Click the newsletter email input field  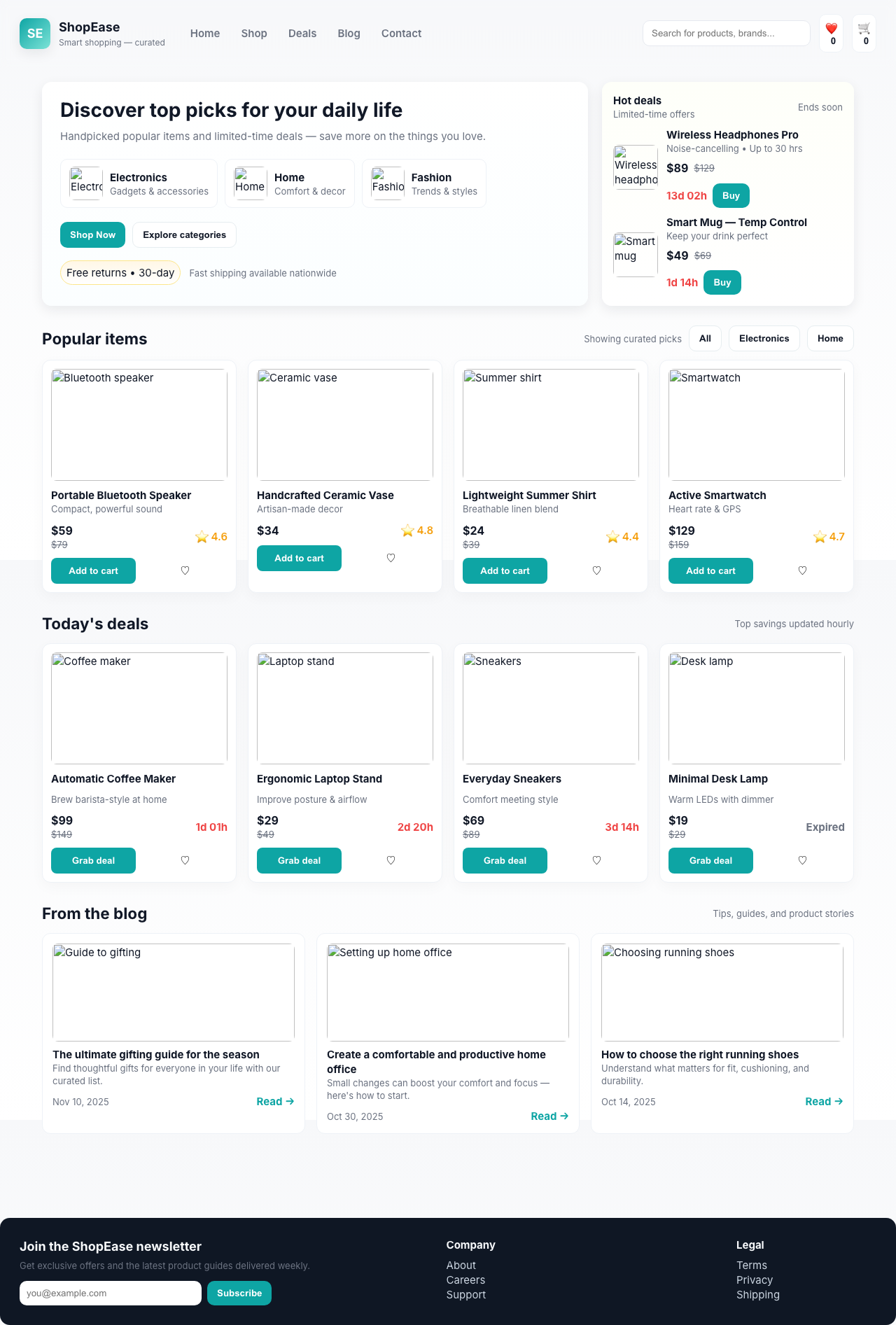(x=110, y=1293)
